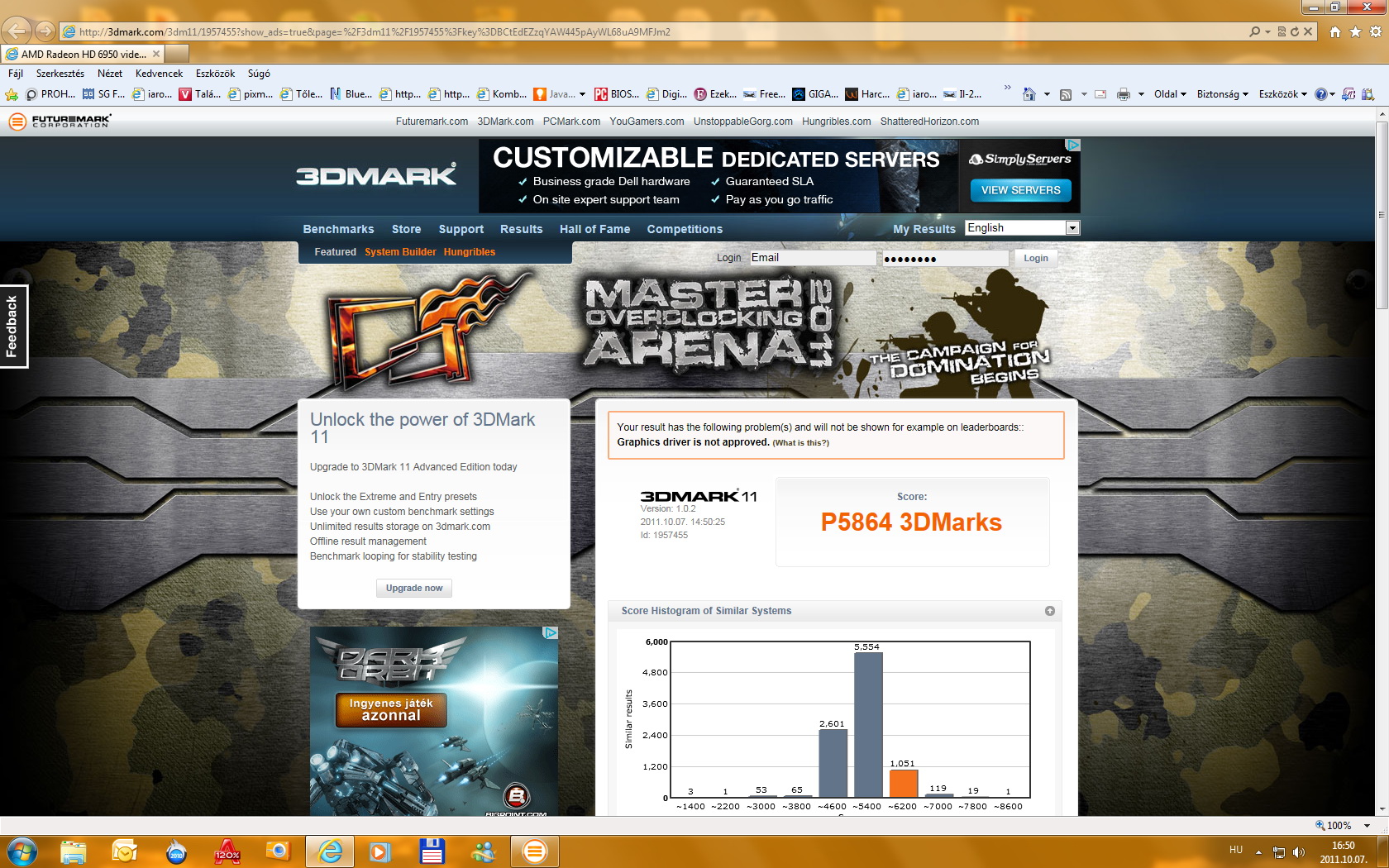Open the Biztonság dropdown menu
The image size is (1389, 868).
[x=1223, y=94]
